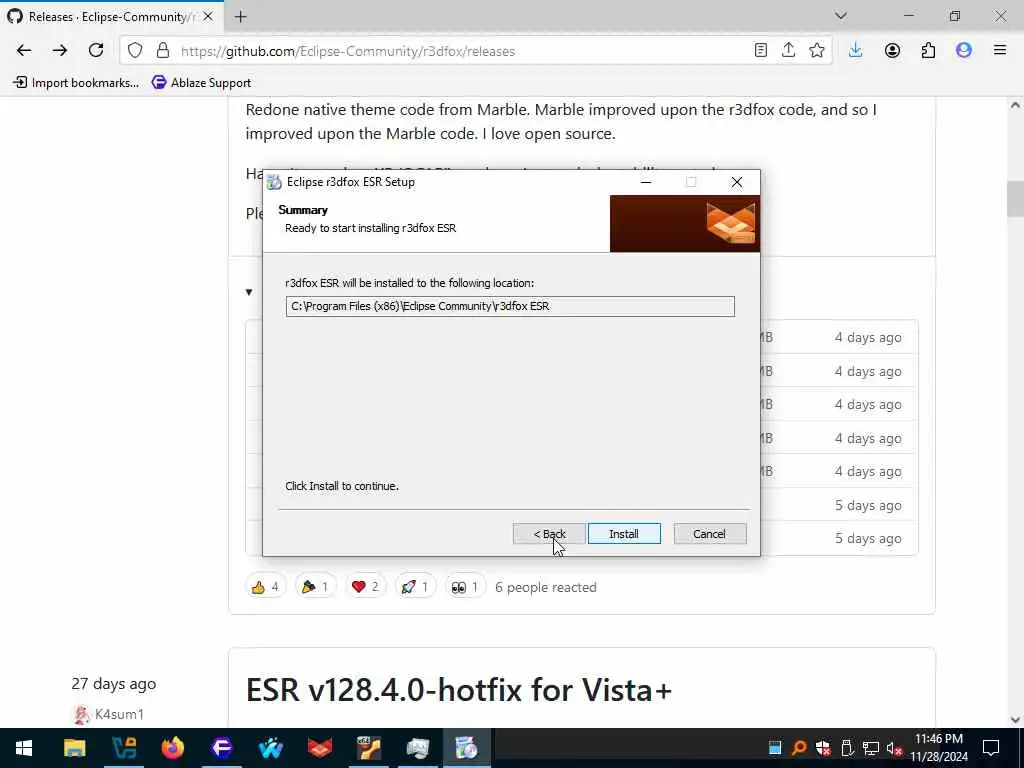Cancel the r3dfox ESR setup
1024x768 pixels.
[x=709, y=534]
